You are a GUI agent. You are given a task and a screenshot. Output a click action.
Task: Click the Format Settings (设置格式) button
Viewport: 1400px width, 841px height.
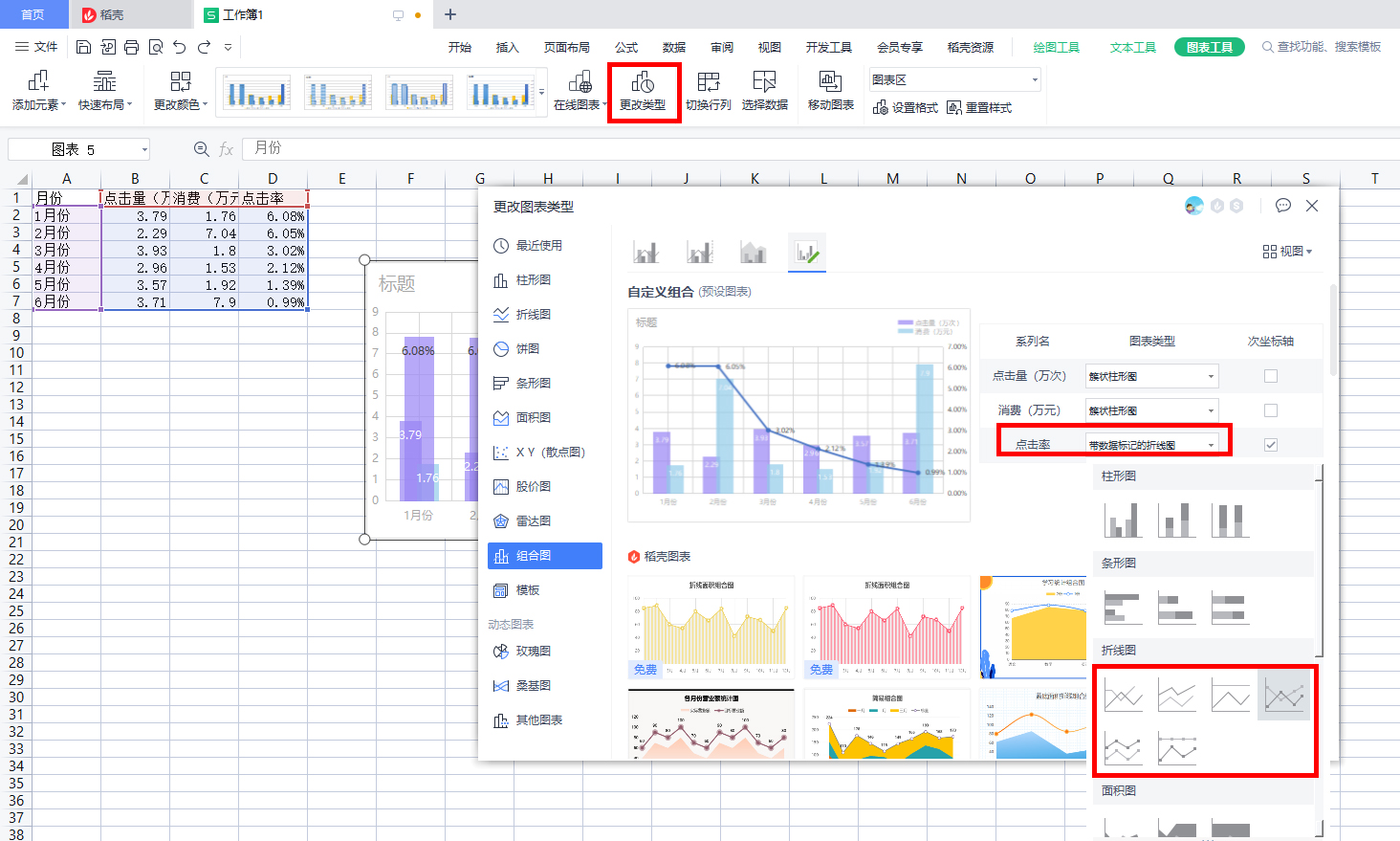point(905,108)
